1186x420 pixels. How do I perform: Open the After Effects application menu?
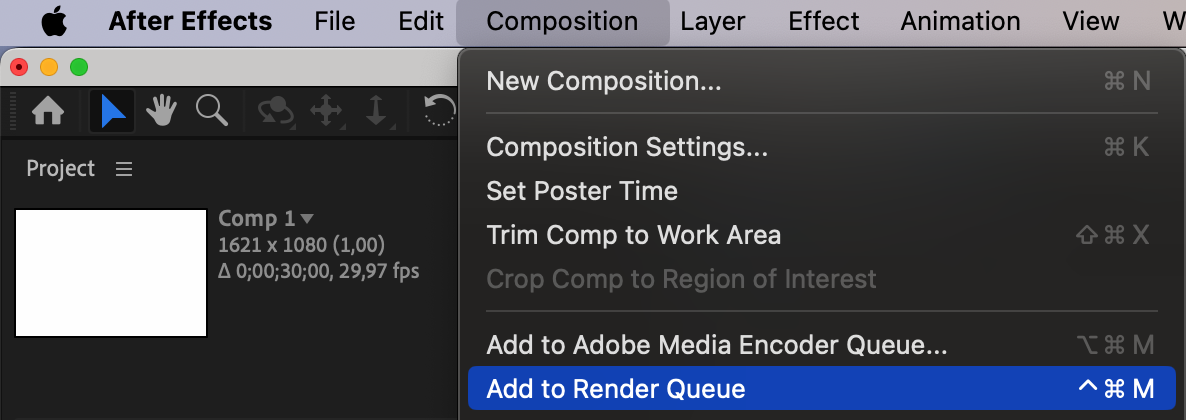click(x=190, y=21)
